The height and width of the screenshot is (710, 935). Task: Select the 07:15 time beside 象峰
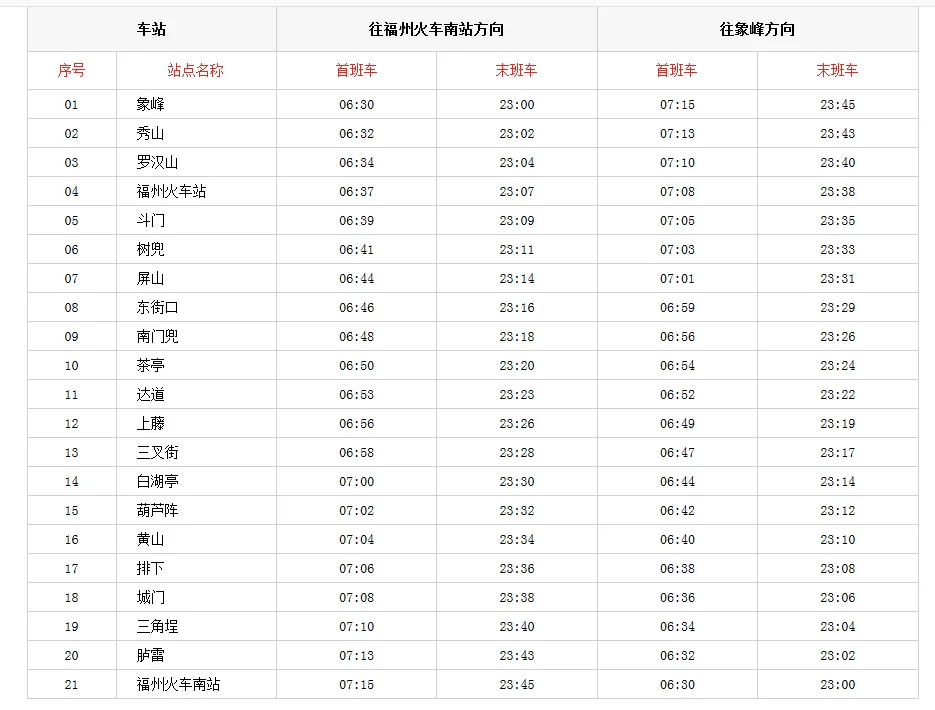(x=677, y=103)
